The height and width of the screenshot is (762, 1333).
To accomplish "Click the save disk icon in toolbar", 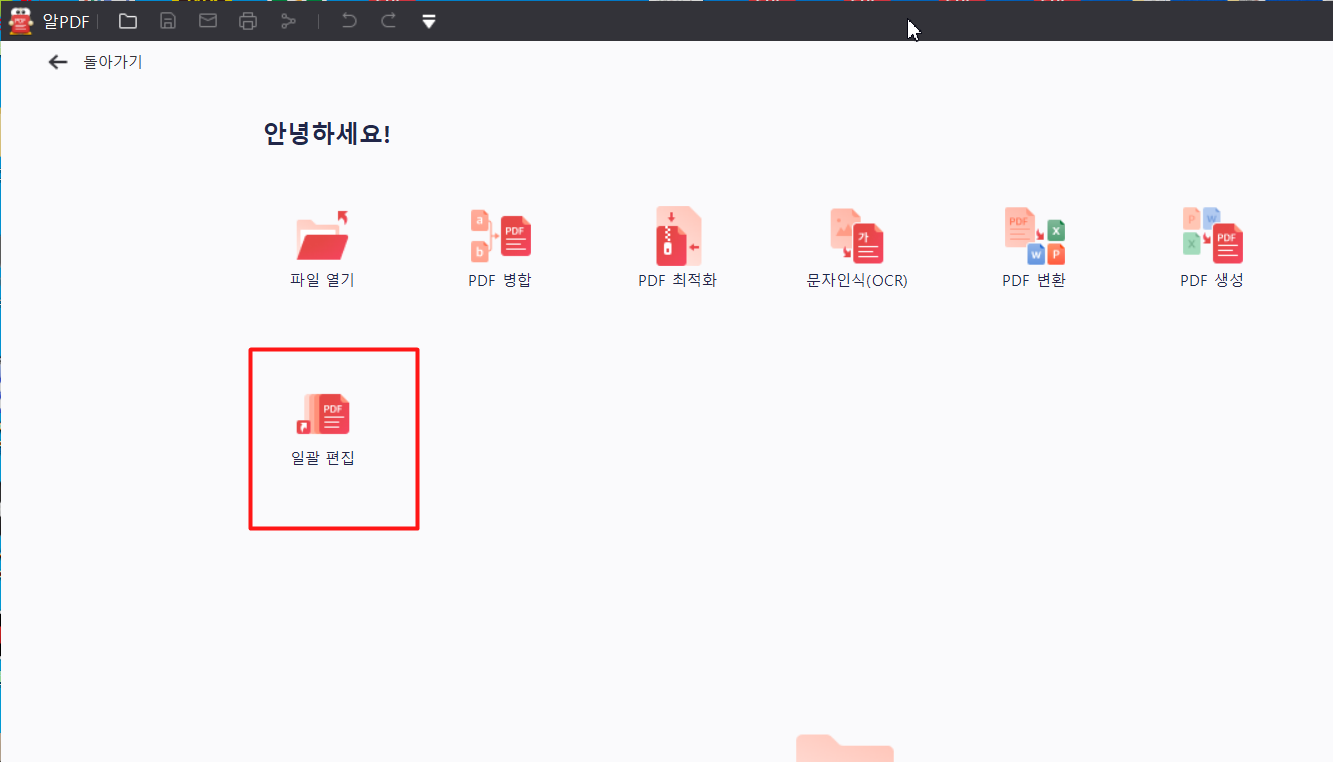I will [x=168, y=21].
